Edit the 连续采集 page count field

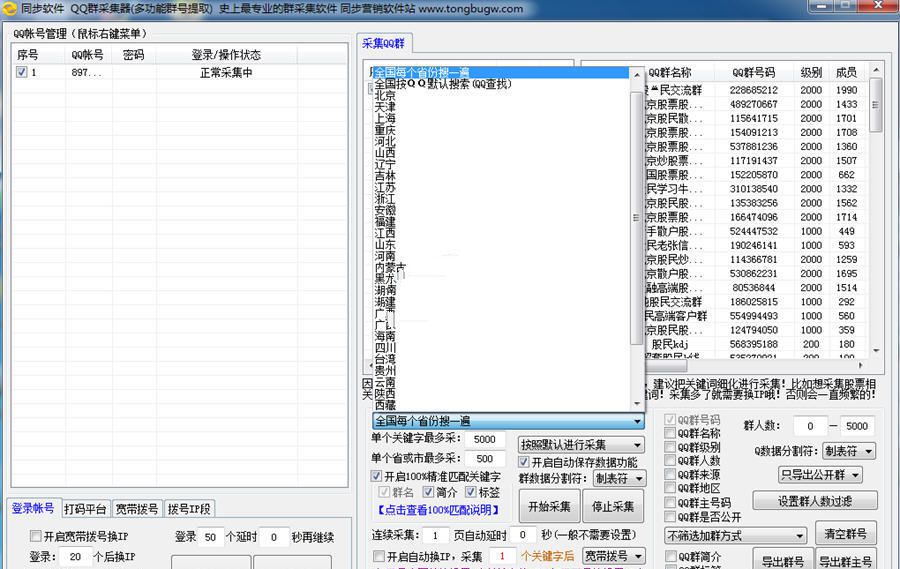436,535
